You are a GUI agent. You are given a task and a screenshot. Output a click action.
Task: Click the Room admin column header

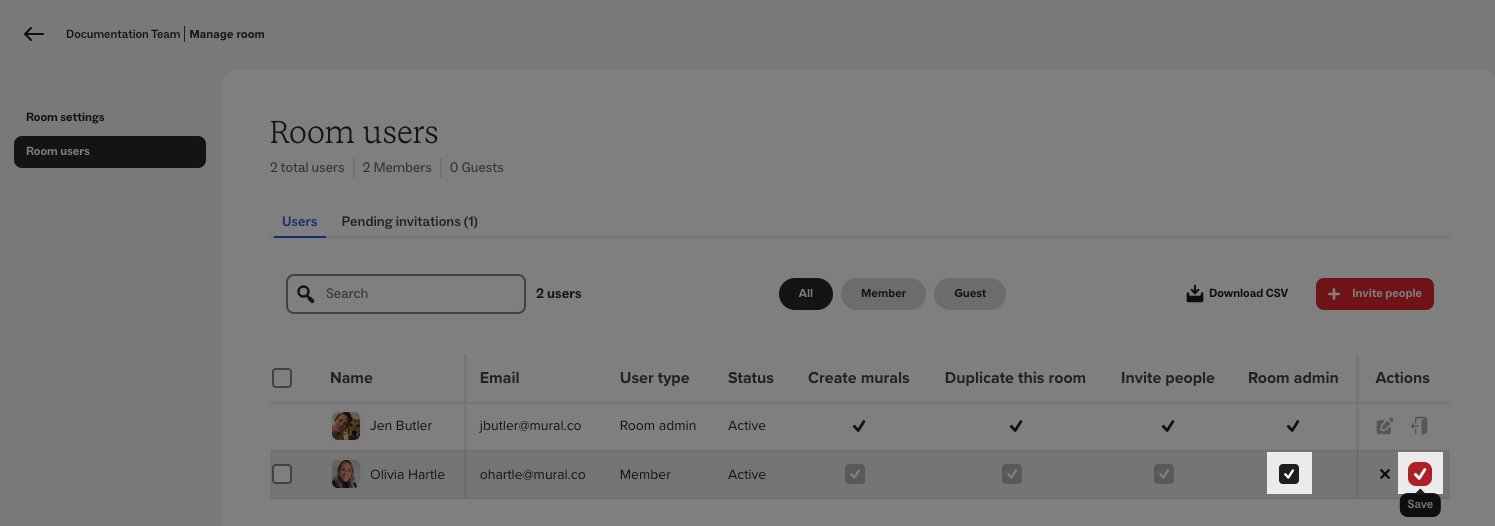(1293, 378)
